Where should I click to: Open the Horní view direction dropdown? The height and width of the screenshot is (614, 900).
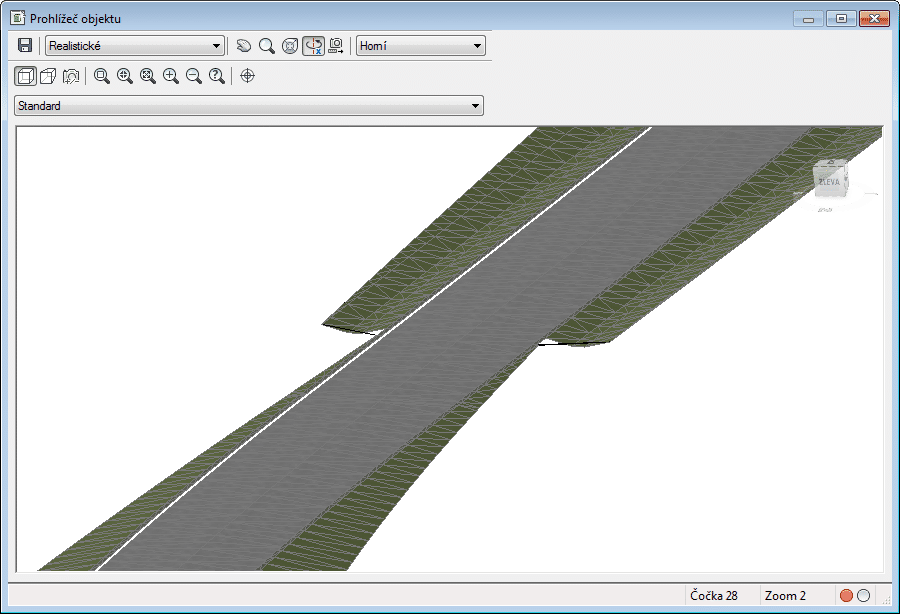pyautogui.click(x=421, y=46)
